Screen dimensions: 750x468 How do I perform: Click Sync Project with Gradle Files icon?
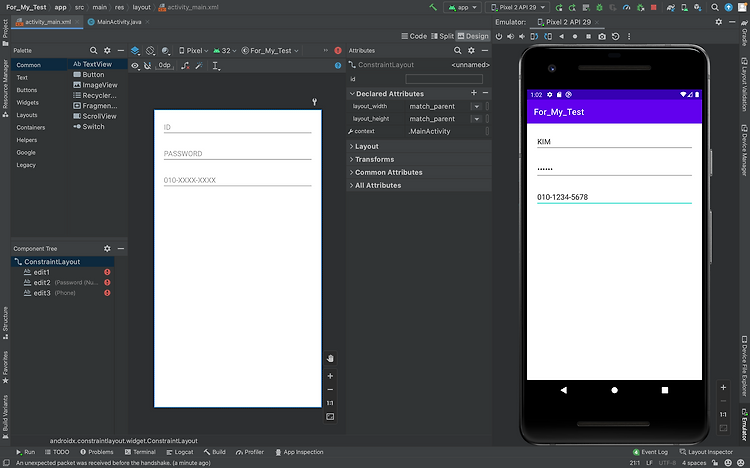tap(671, 8)
